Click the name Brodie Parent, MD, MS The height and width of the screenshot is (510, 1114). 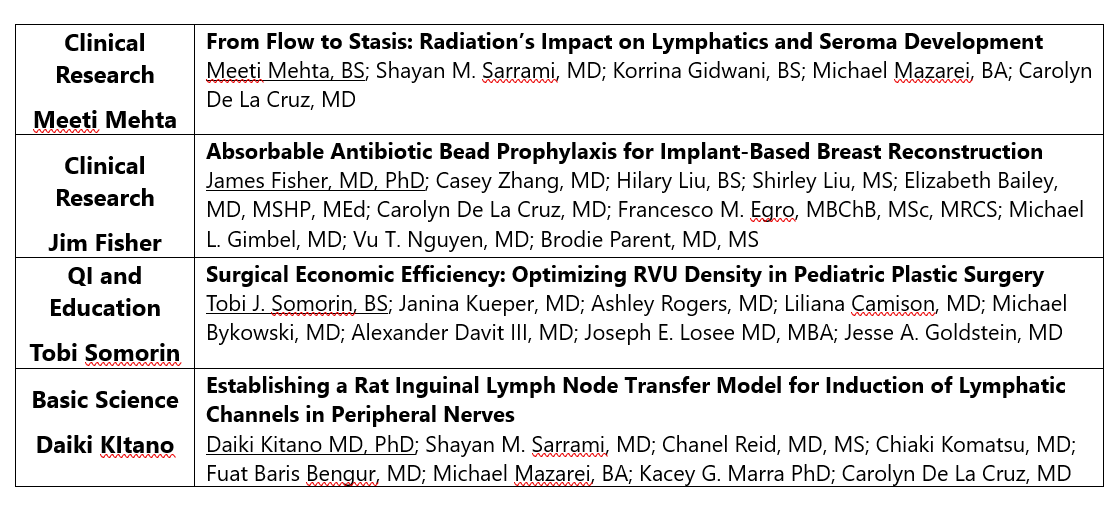pos(649,239)
